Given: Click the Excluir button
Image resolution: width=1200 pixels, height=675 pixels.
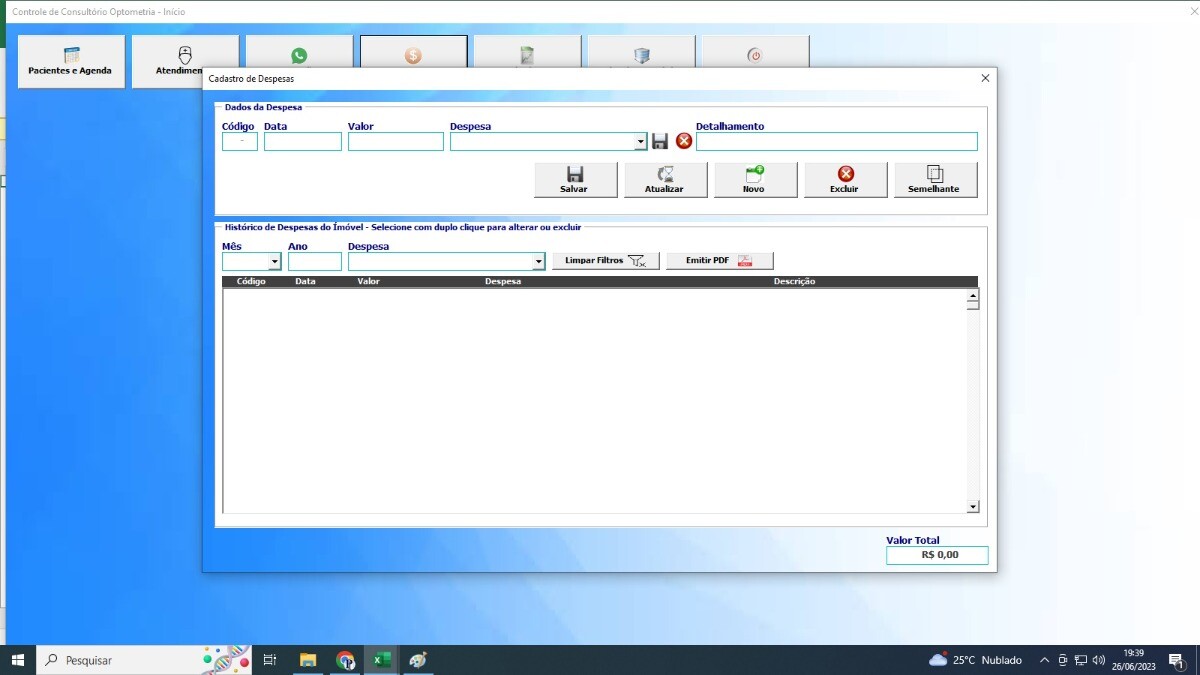Looking at the screenshot, I should pos(845,180).
